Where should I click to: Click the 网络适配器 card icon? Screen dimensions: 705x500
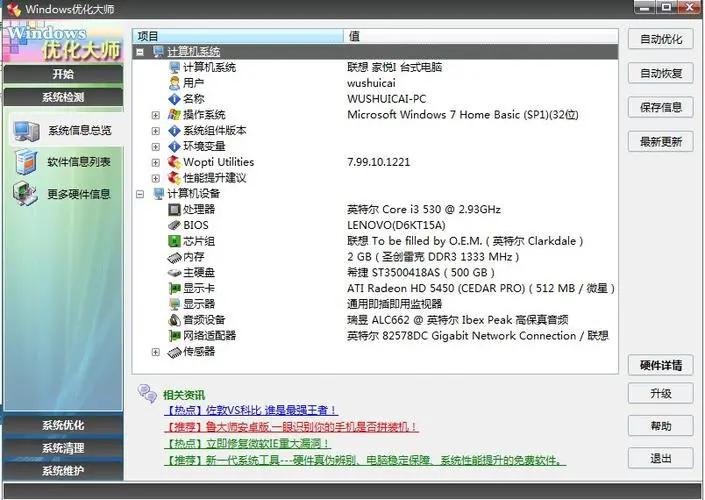pyautogui.click(x=174, y=336)
